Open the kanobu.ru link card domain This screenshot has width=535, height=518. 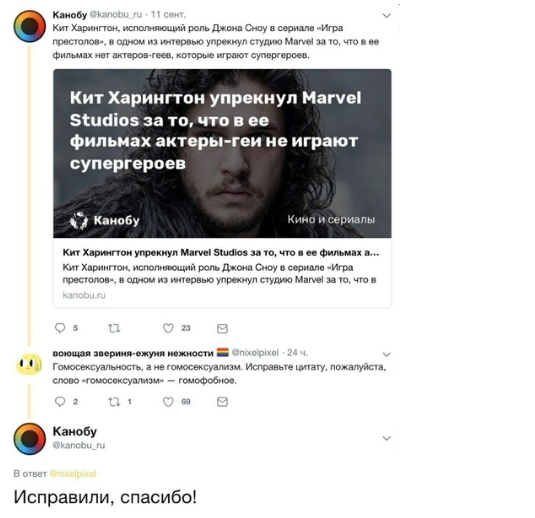click(84, 295)
